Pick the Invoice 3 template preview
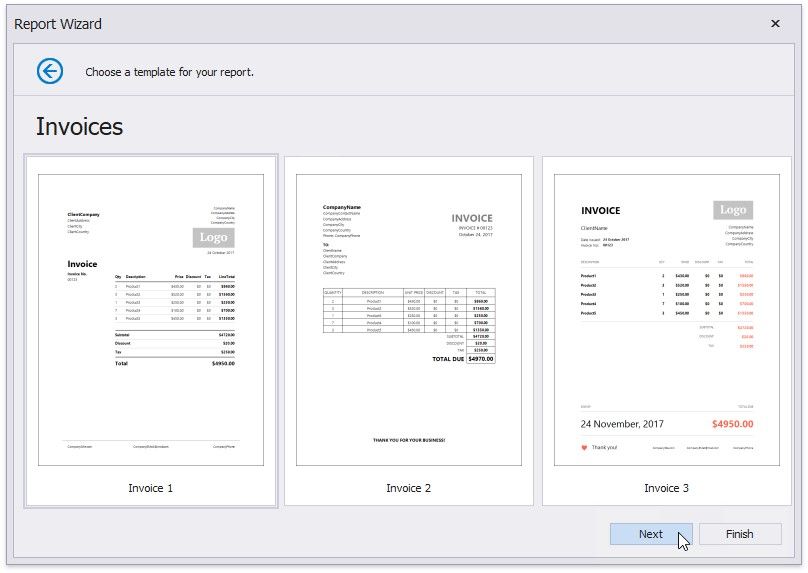 tap(667, 320)
